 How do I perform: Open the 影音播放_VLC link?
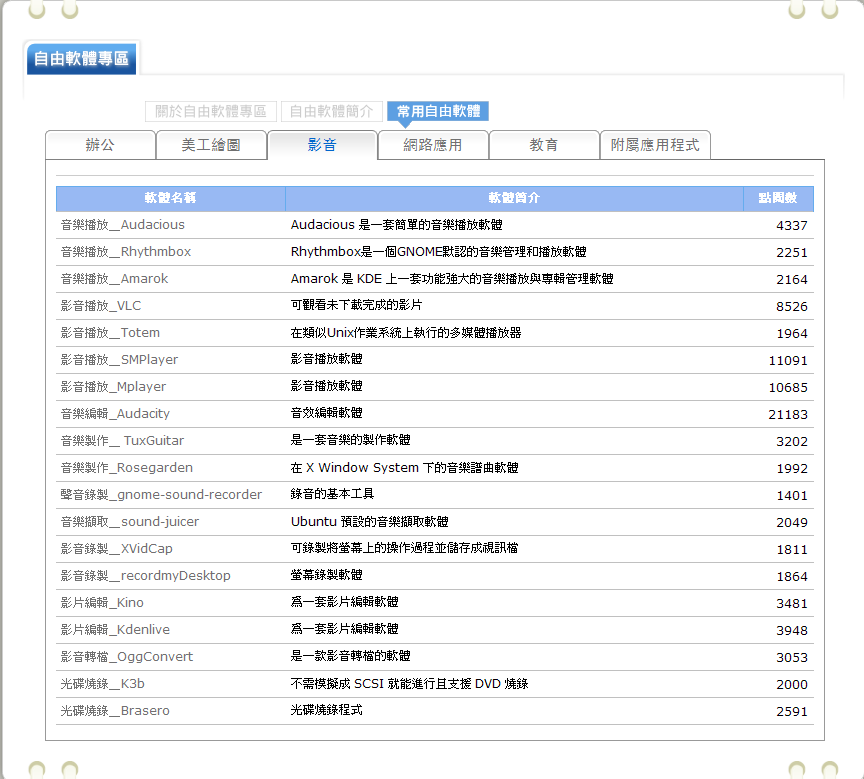click(101, 306)
